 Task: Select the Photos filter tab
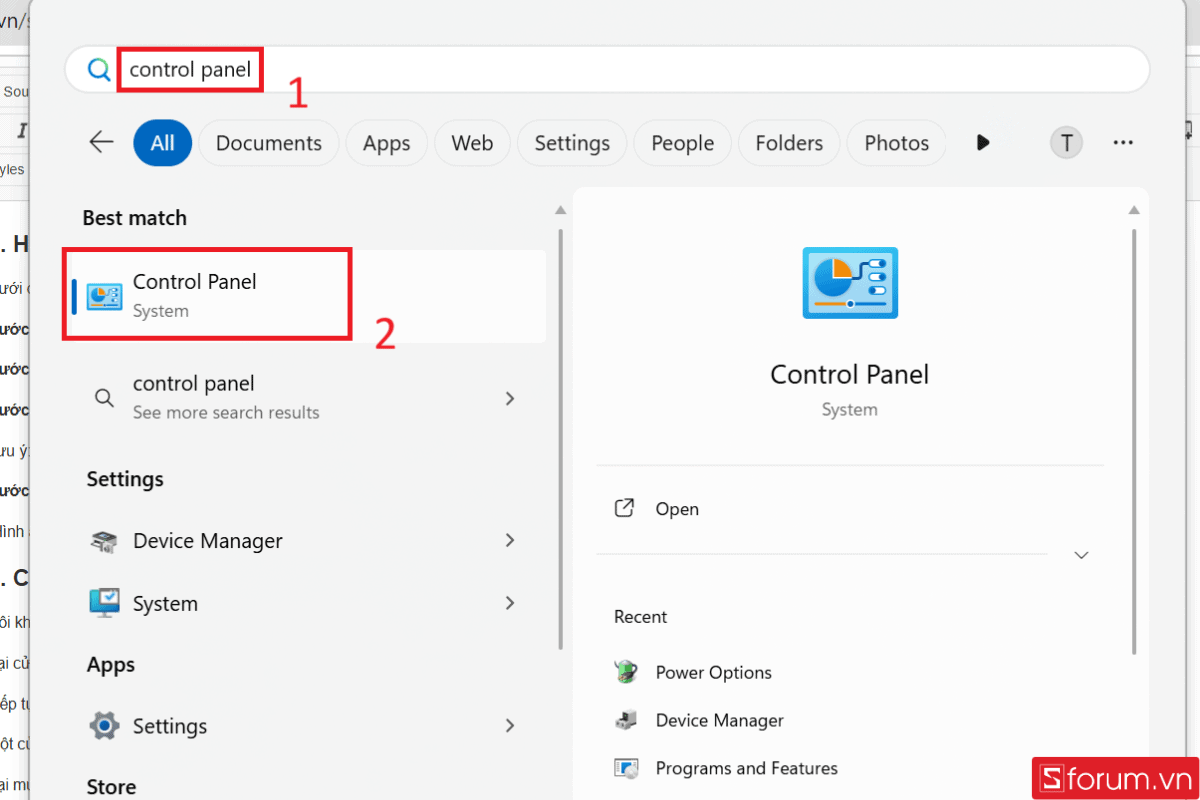point(896,142)
